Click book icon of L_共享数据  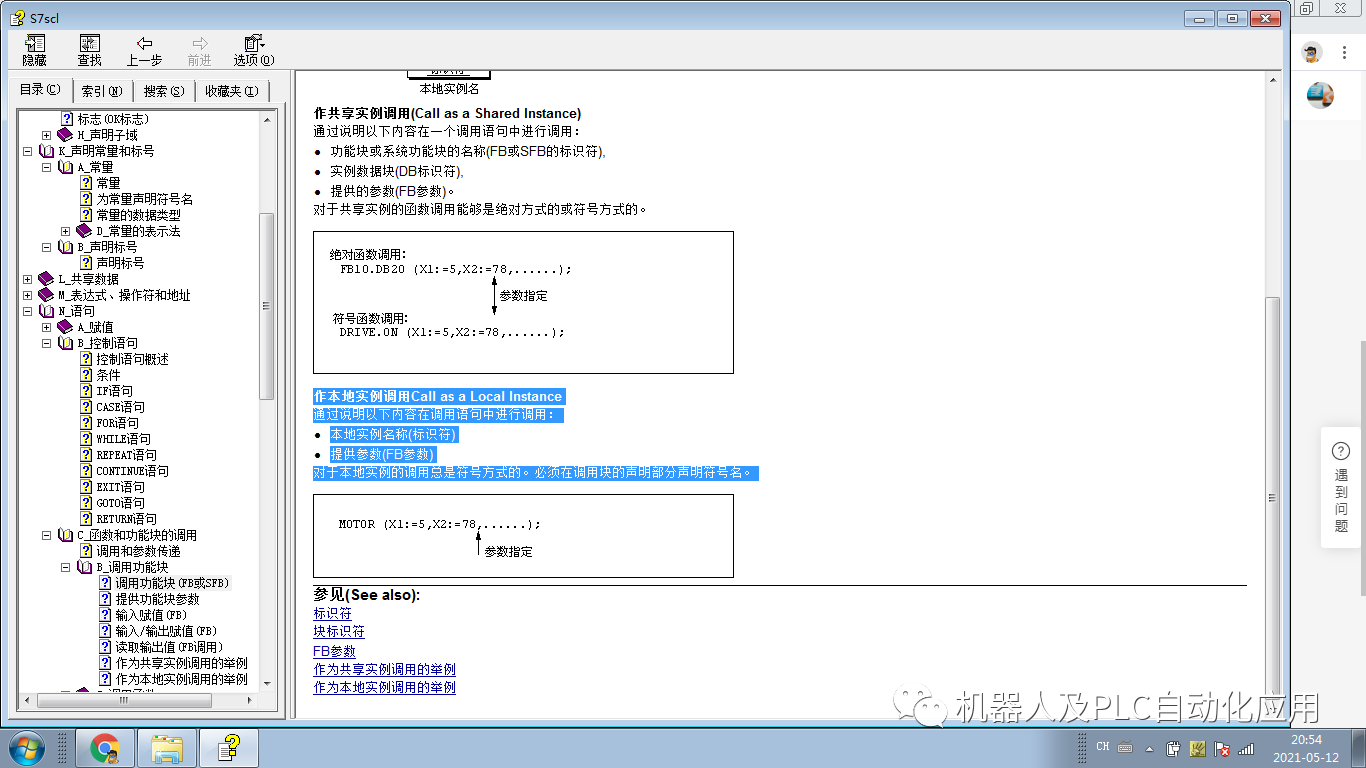[x=46, y=279]
